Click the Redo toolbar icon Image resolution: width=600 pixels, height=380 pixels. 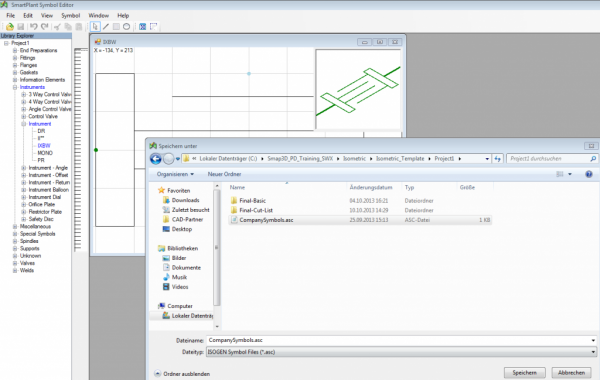tap(45, 26)
